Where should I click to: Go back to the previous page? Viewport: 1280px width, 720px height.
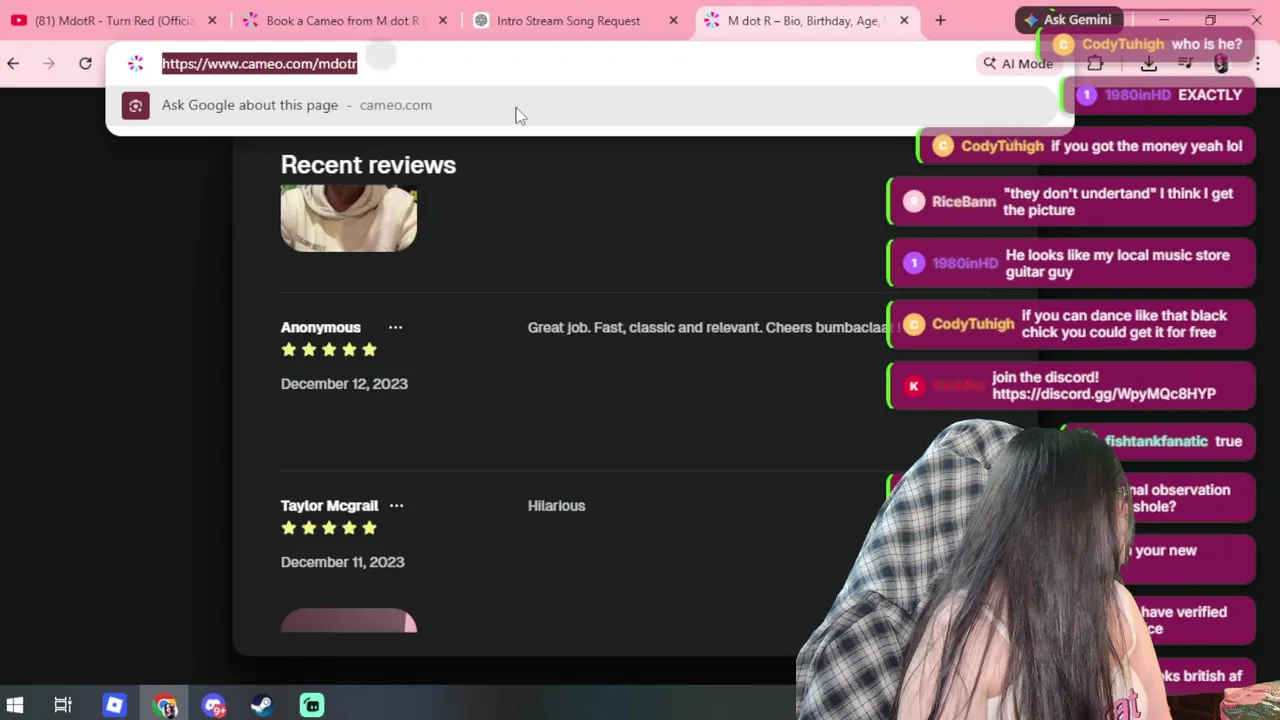tap(13, 63)
